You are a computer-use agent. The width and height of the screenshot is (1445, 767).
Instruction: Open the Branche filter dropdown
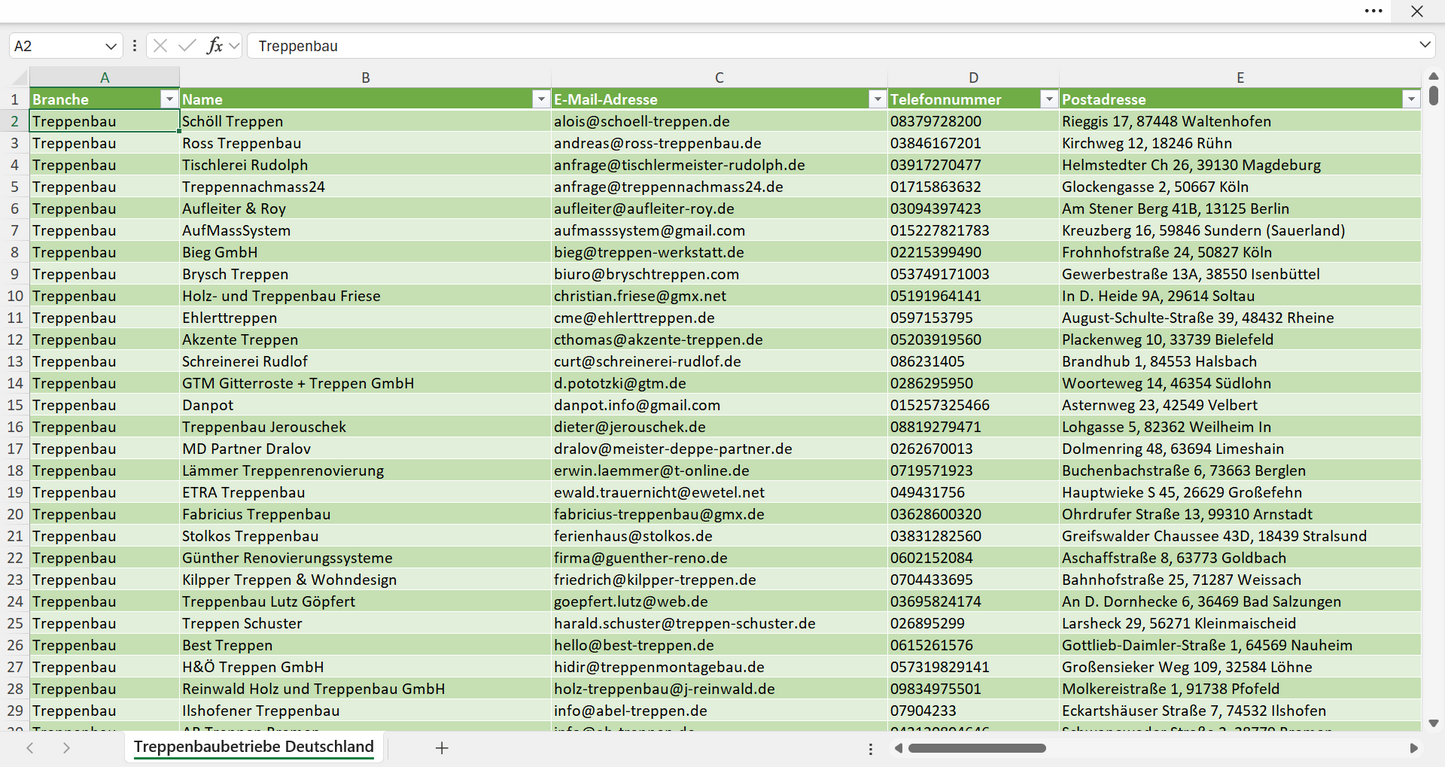[169, 99]
